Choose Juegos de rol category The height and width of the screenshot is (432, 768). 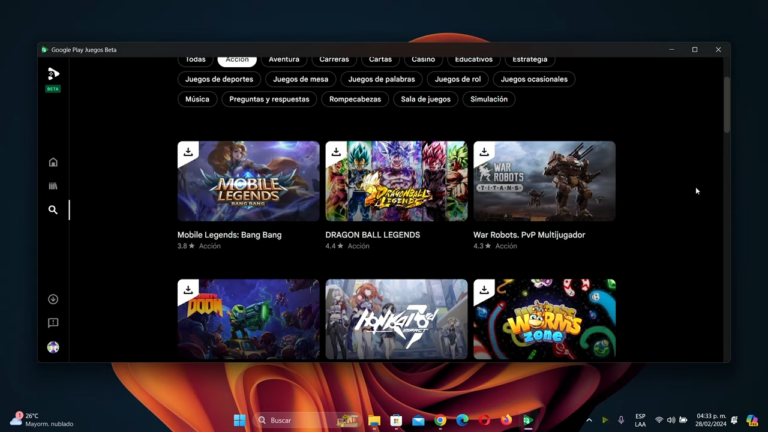tap(458, 79)
